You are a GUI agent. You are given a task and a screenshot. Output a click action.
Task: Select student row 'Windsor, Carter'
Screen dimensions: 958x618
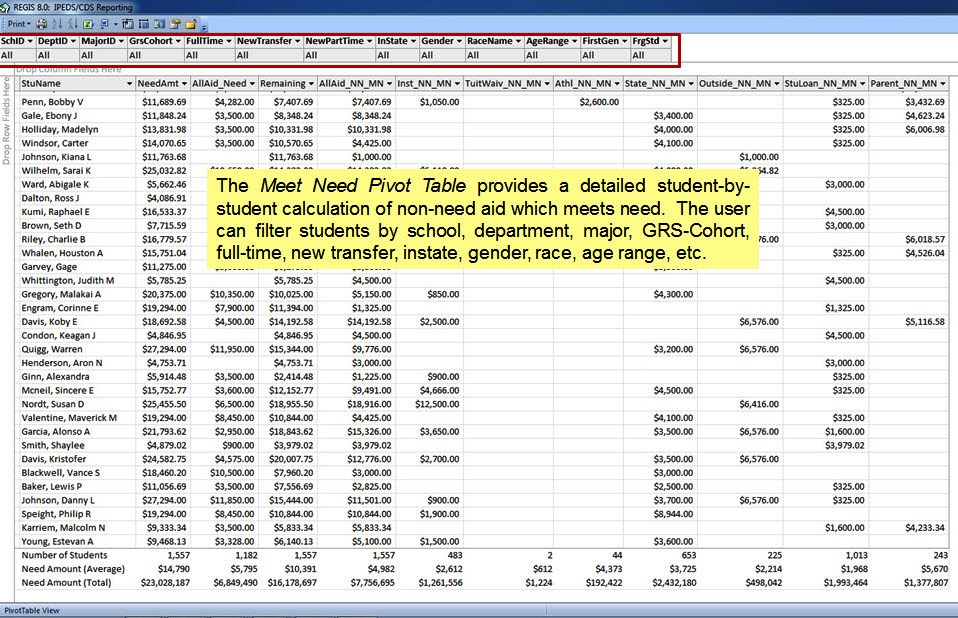coord(54,143)
